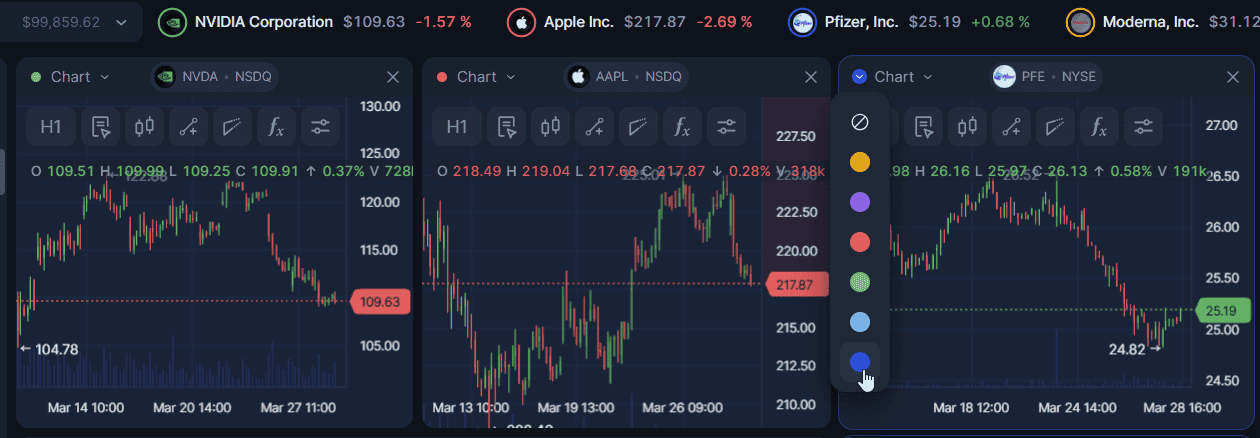1260x438 pixels.
Task: Open the channel drawing tool in PFE chart
Action: click(1055, 127)
